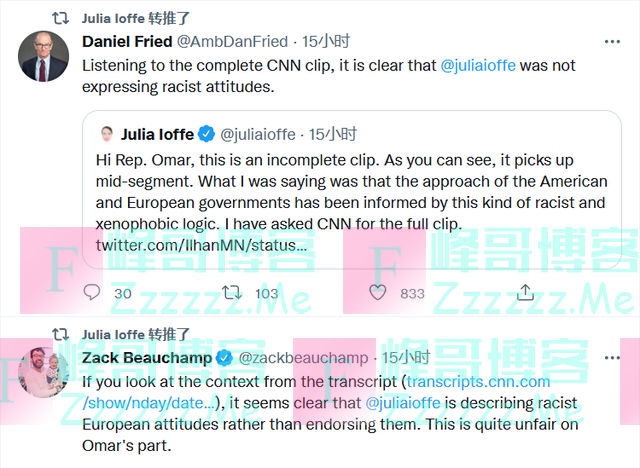Click Zack Beauchamp's verified badge
This screenshot has height=468, width=640.
pos(222,357)
